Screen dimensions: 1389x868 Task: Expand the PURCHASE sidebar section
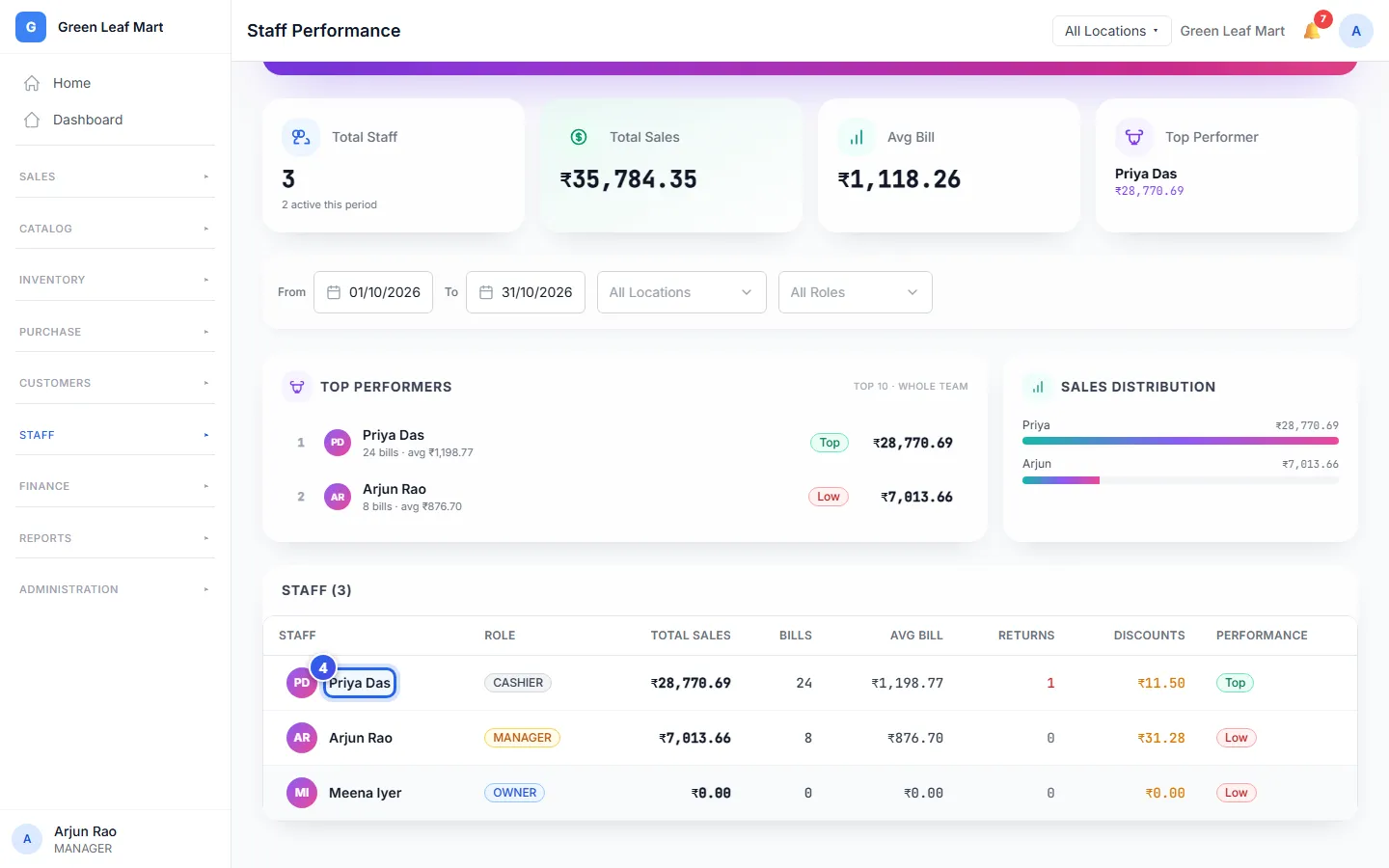pos(115,332)
